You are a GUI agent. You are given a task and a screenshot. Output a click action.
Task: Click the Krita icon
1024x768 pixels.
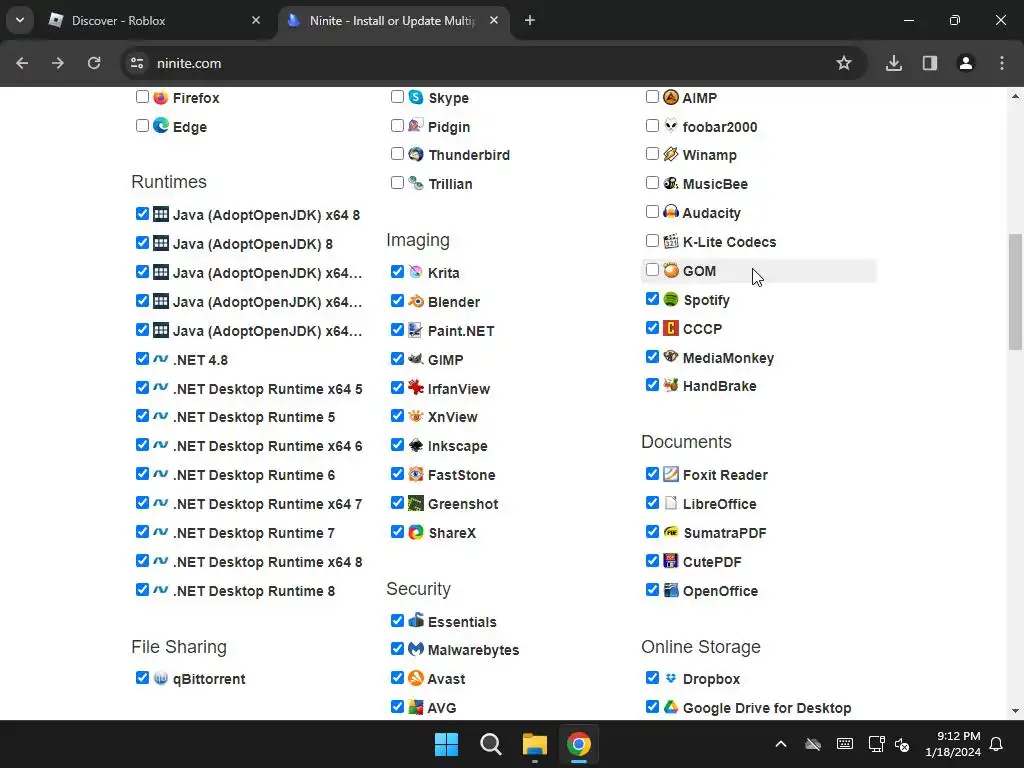pos(416,272)
